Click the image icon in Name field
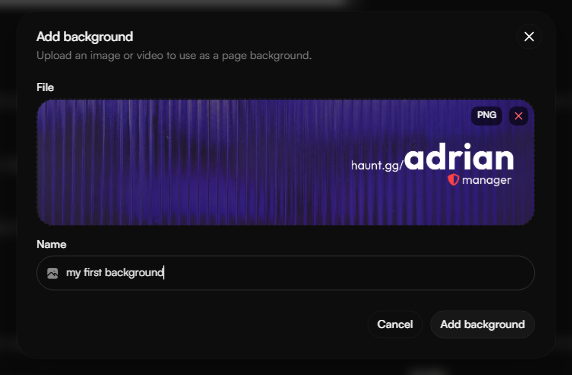The height and width of the screenshot is (375, 572). 53,273
